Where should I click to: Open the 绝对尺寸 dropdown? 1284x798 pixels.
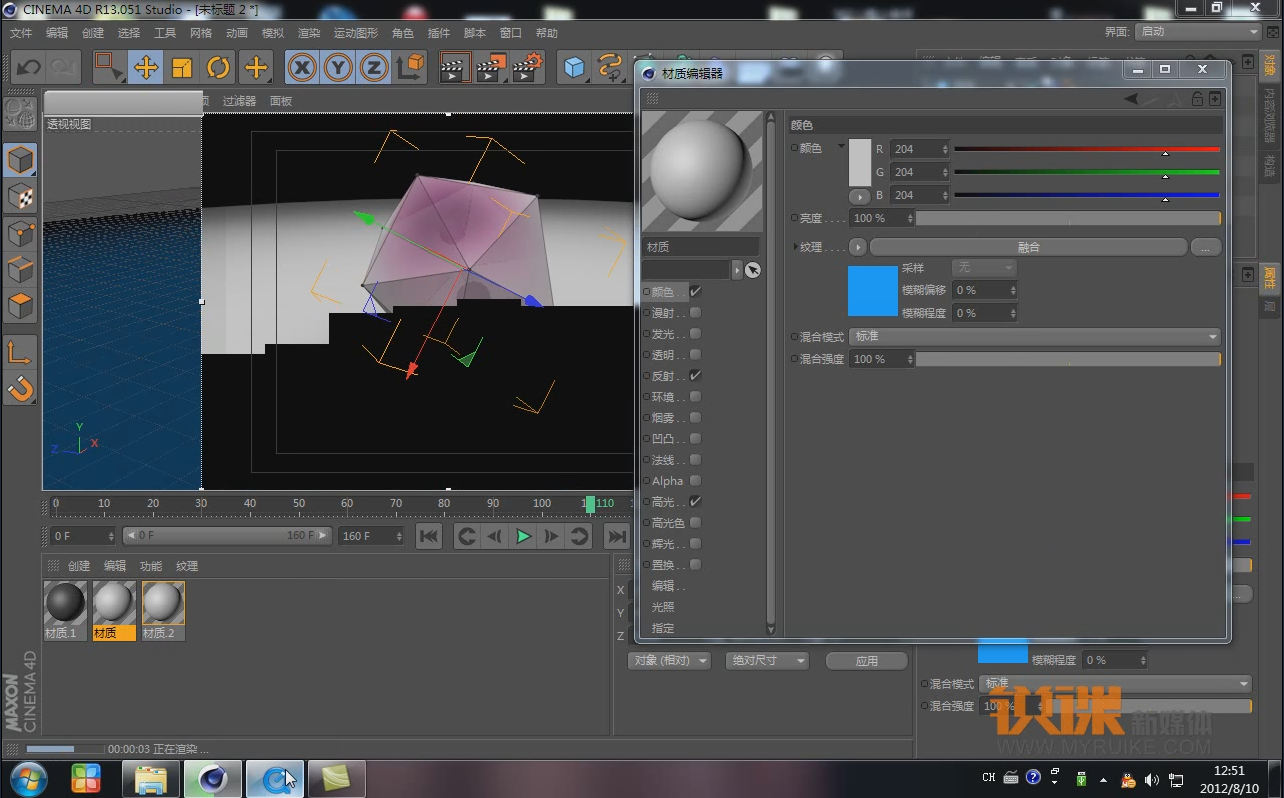(767, 661)
